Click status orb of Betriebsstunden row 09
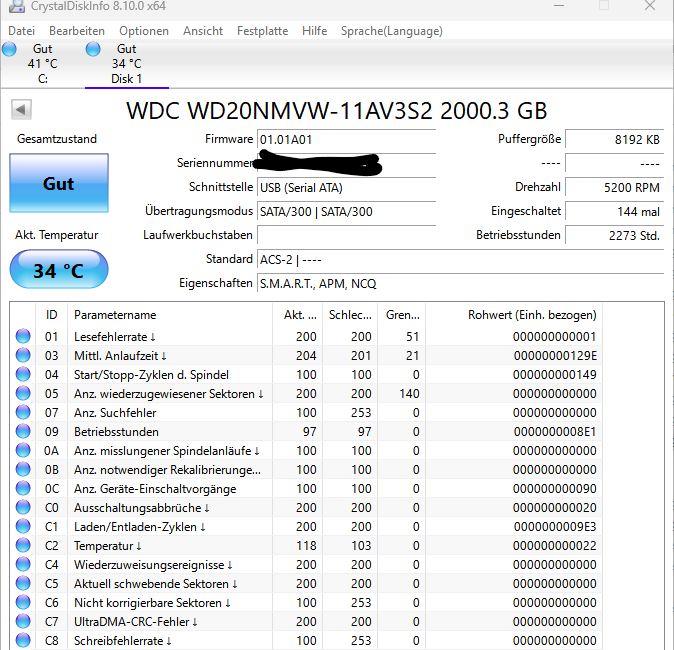 [23, 431]
